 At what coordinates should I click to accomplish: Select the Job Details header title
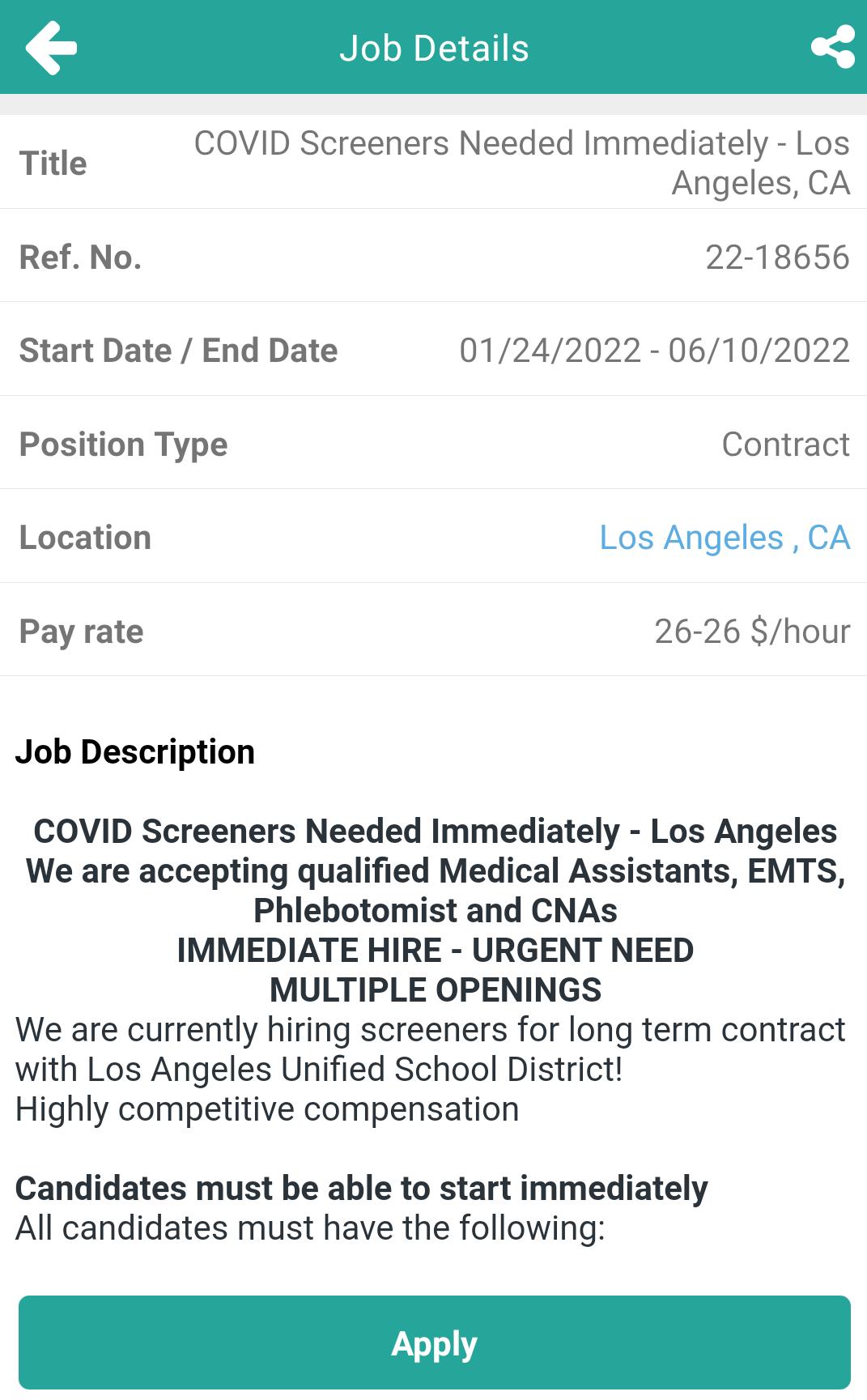(x=434, y=49)
